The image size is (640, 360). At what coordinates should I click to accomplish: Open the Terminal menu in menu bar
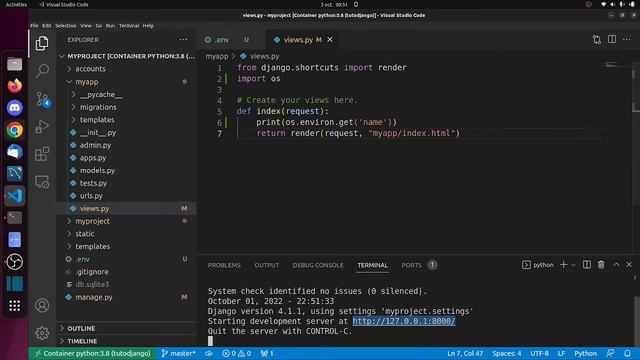click(x=129, y=25)
